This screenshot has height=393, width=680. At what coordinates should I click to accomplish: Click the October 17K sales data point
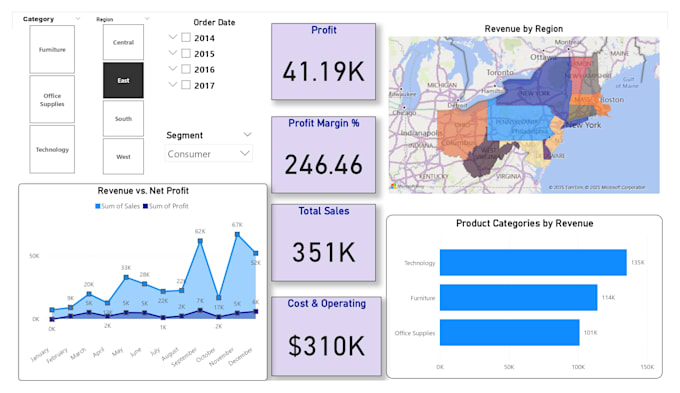point(219,298)
